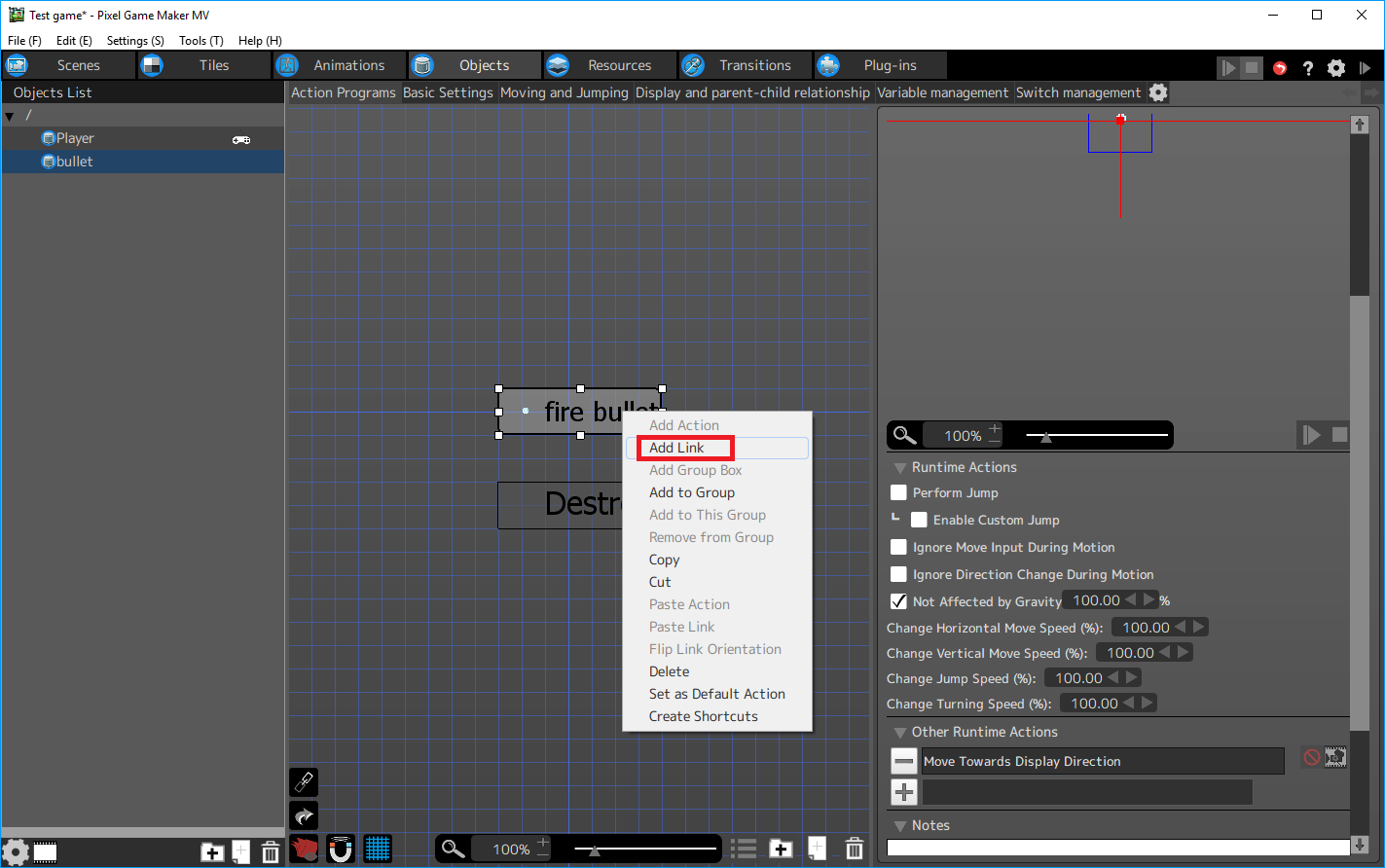Collapse the Other Runtime Actions section

[899, 733]
